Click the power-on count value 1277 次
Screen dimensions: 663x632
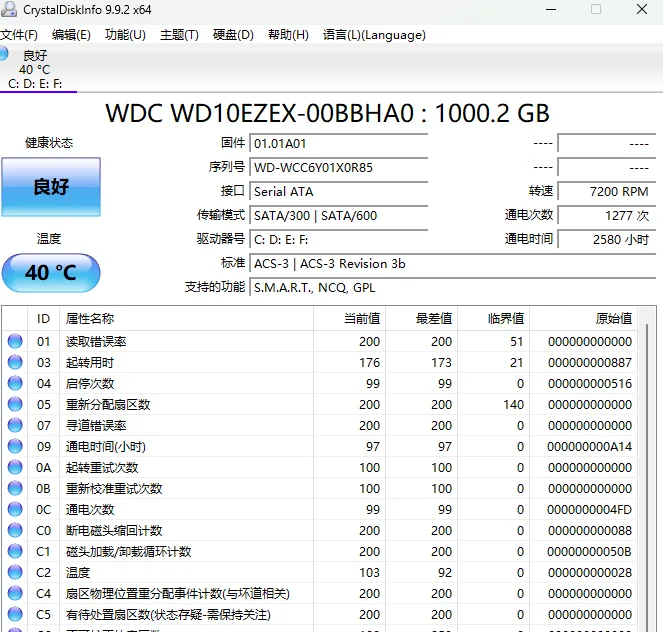pyautogui.click(x=607, y=216)
